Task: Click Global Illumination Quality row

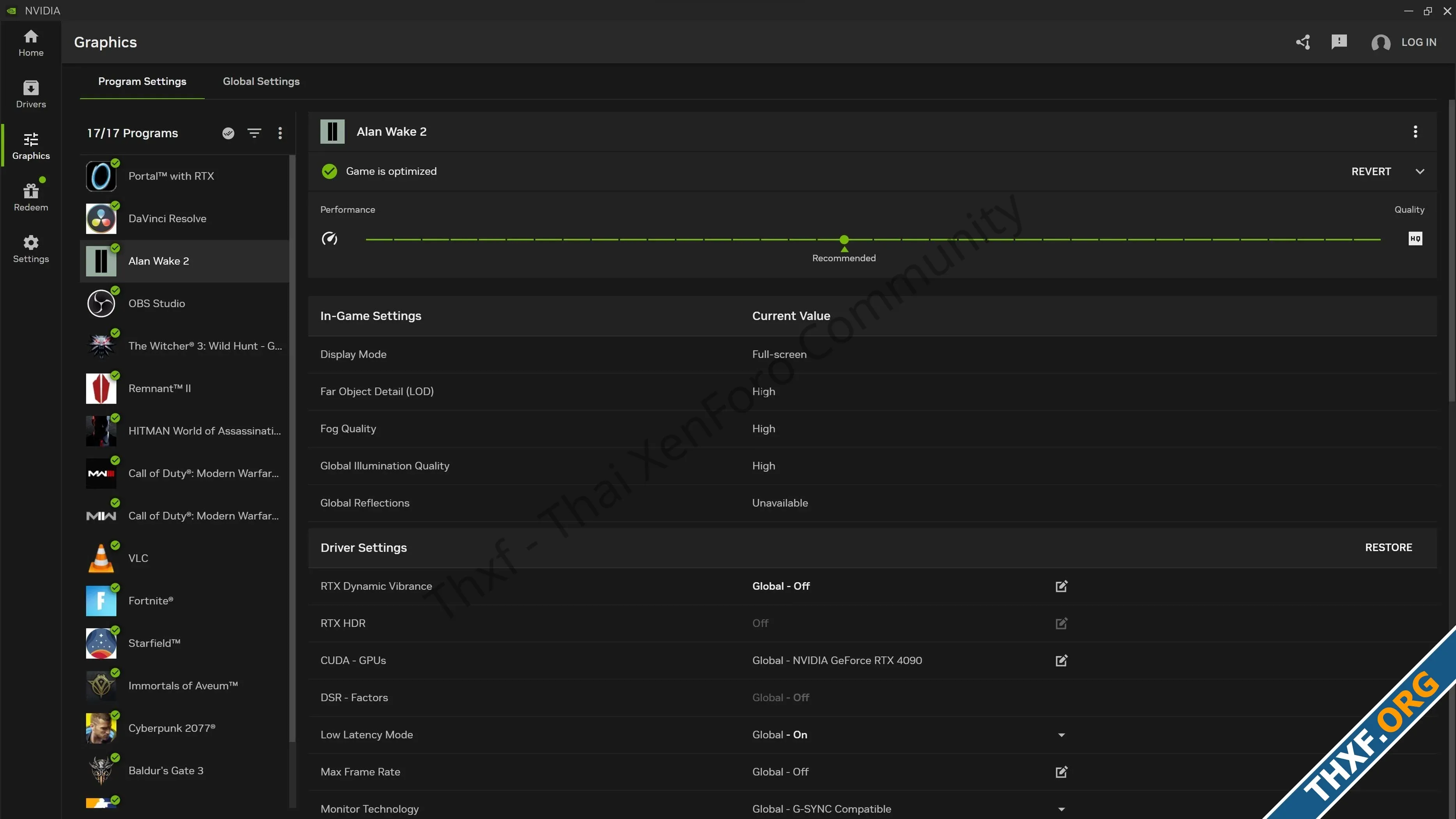Action: click(x=872, y=466)
